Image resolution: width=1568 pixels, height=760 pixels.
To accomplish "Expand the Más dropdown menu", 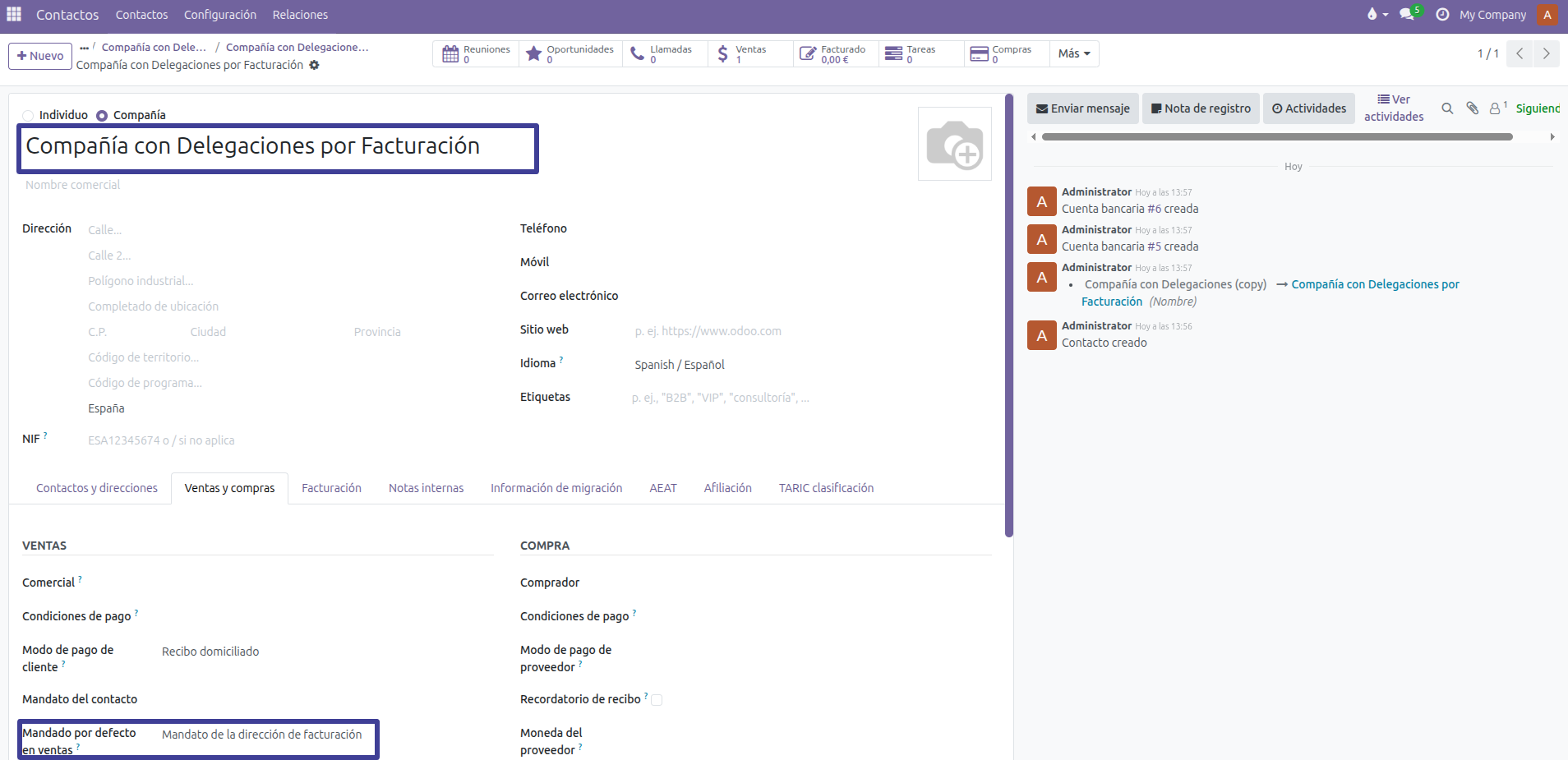I will coord(1073,53).
